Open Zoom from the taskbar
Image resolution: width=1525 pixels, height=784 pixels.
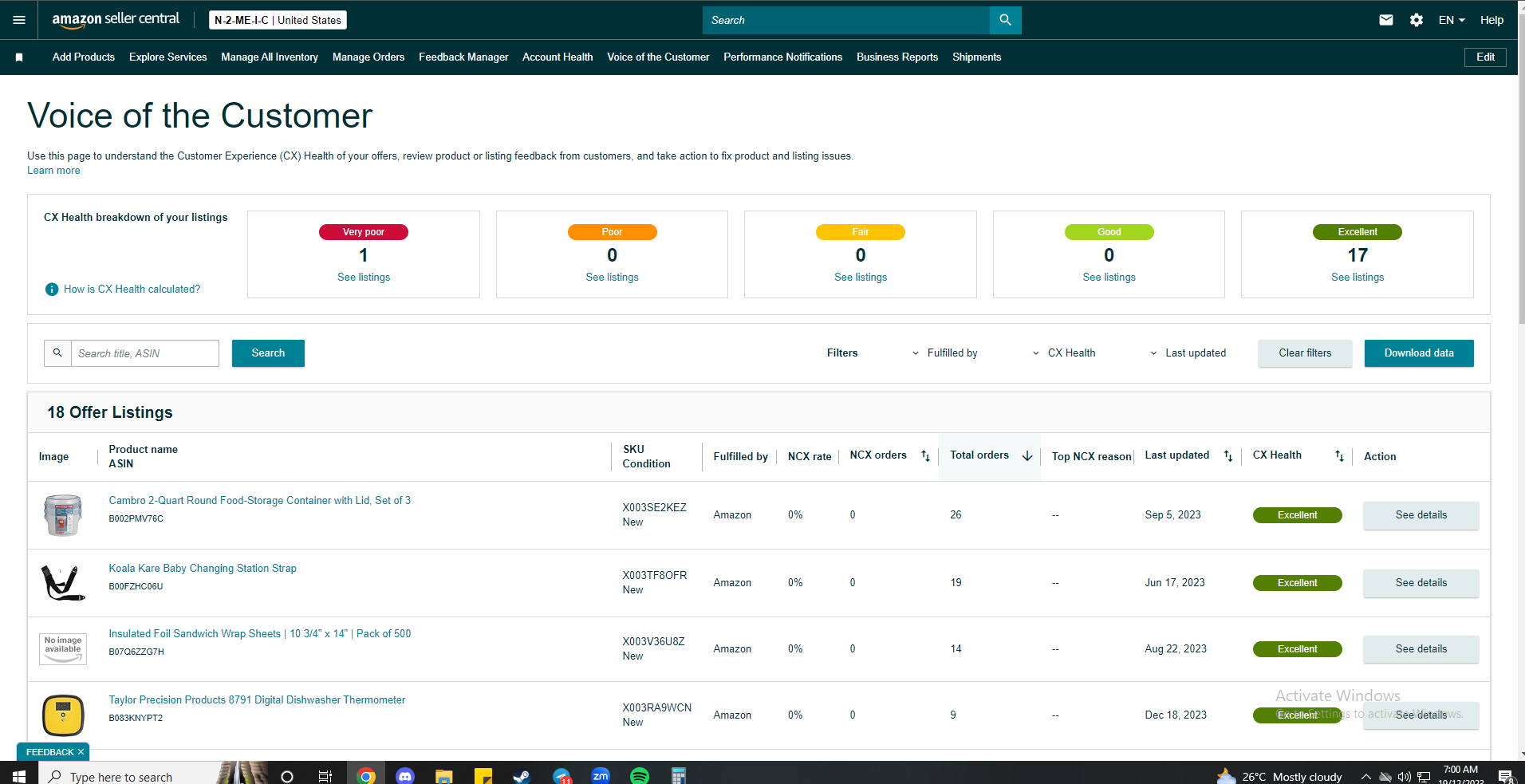point(601,776)
